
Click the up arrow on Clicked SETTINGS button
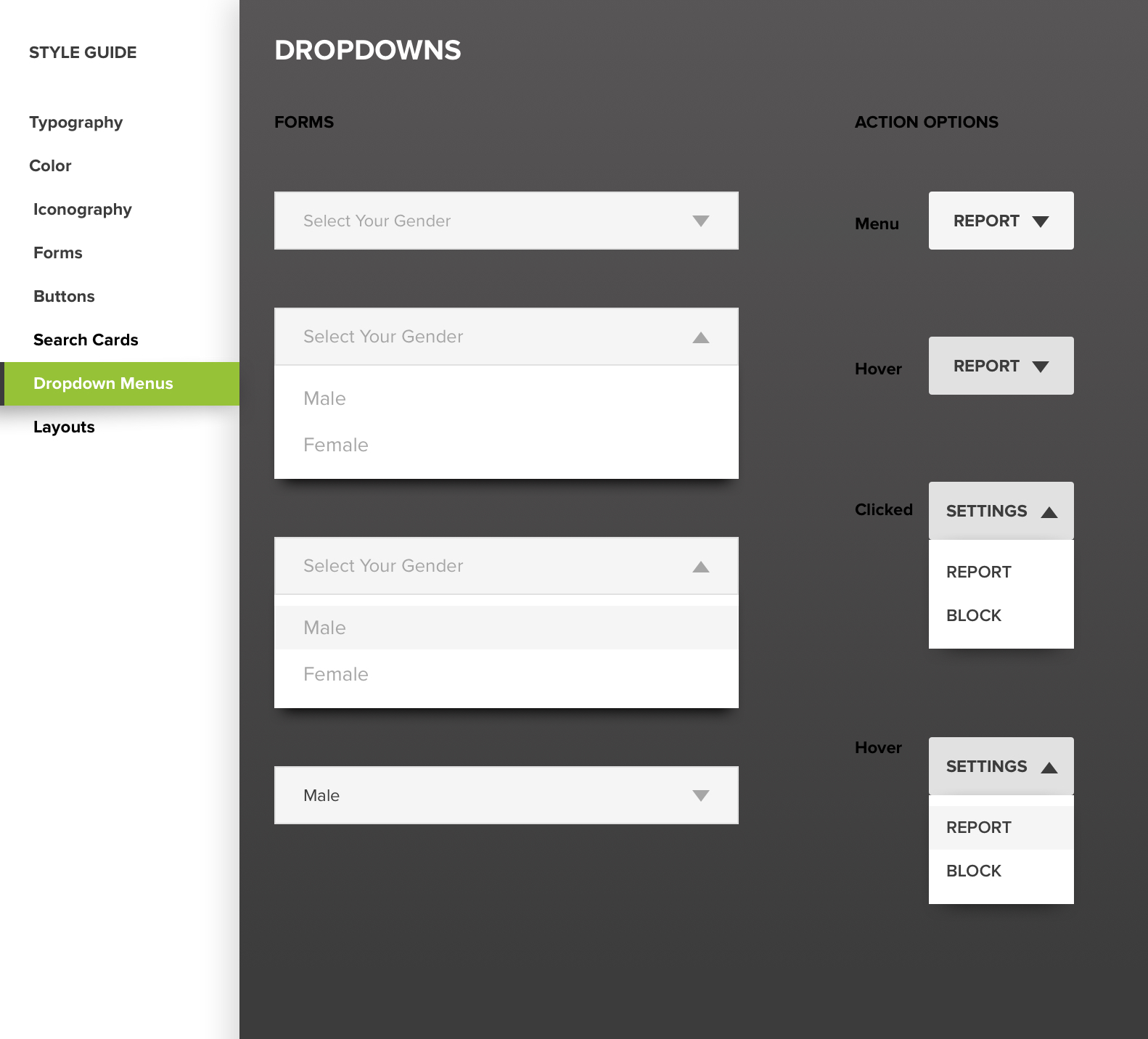[x=1049, y=512]
